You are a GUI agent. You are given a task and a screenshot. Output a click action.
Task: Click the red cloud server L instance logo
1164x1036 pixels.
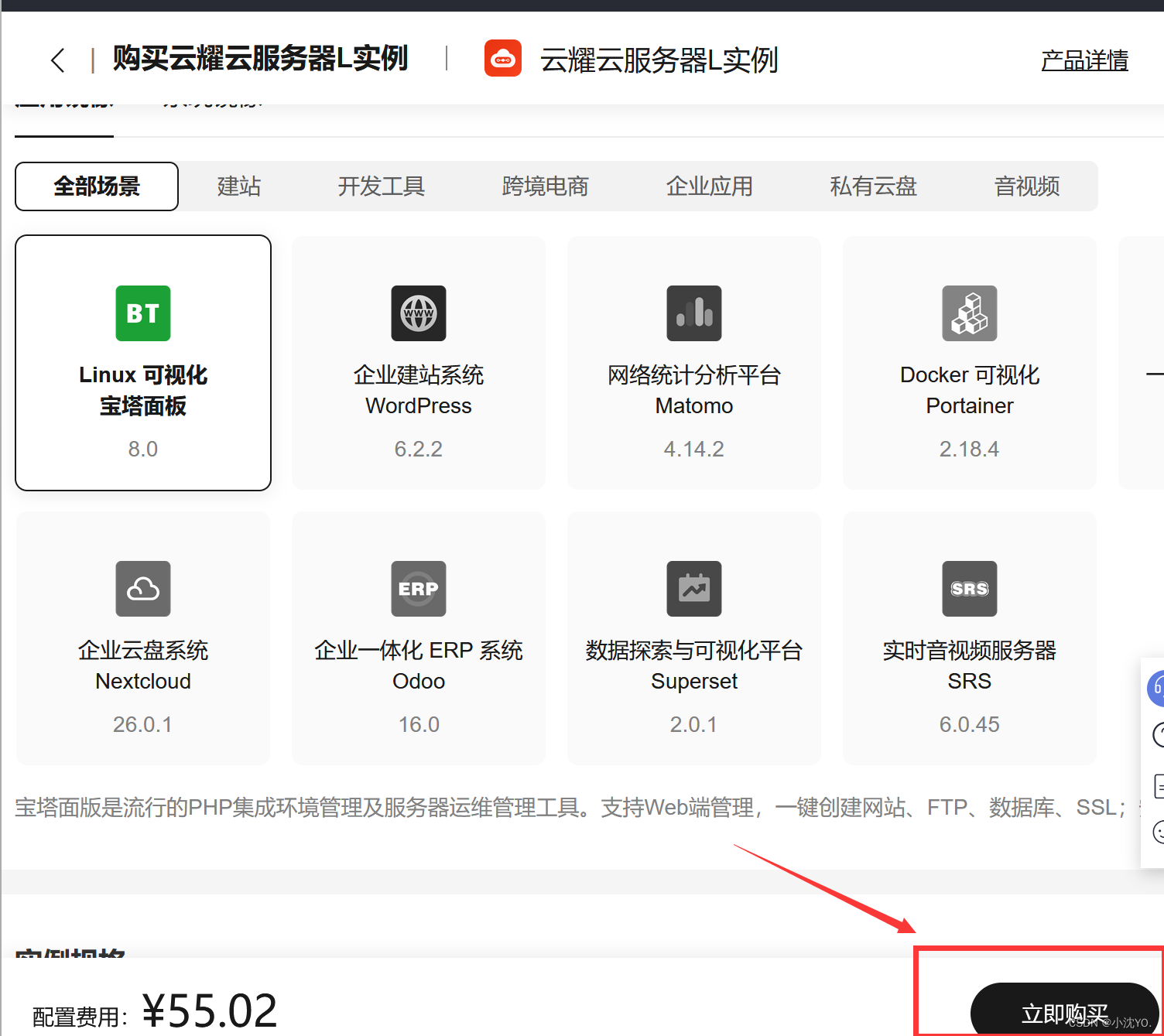coord(503,59)
